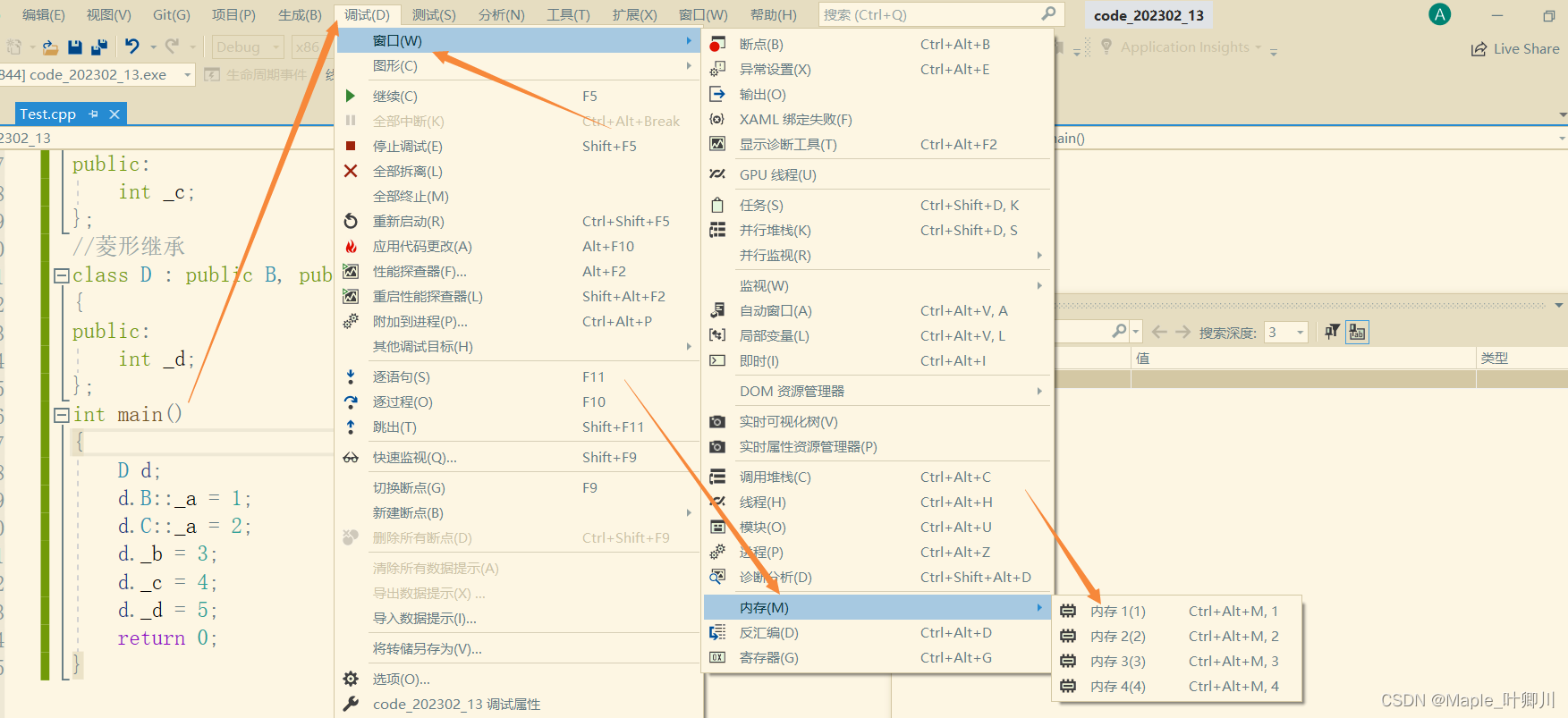
Task: Click the Memory 1 chip icon
Action: [1068, 611]
